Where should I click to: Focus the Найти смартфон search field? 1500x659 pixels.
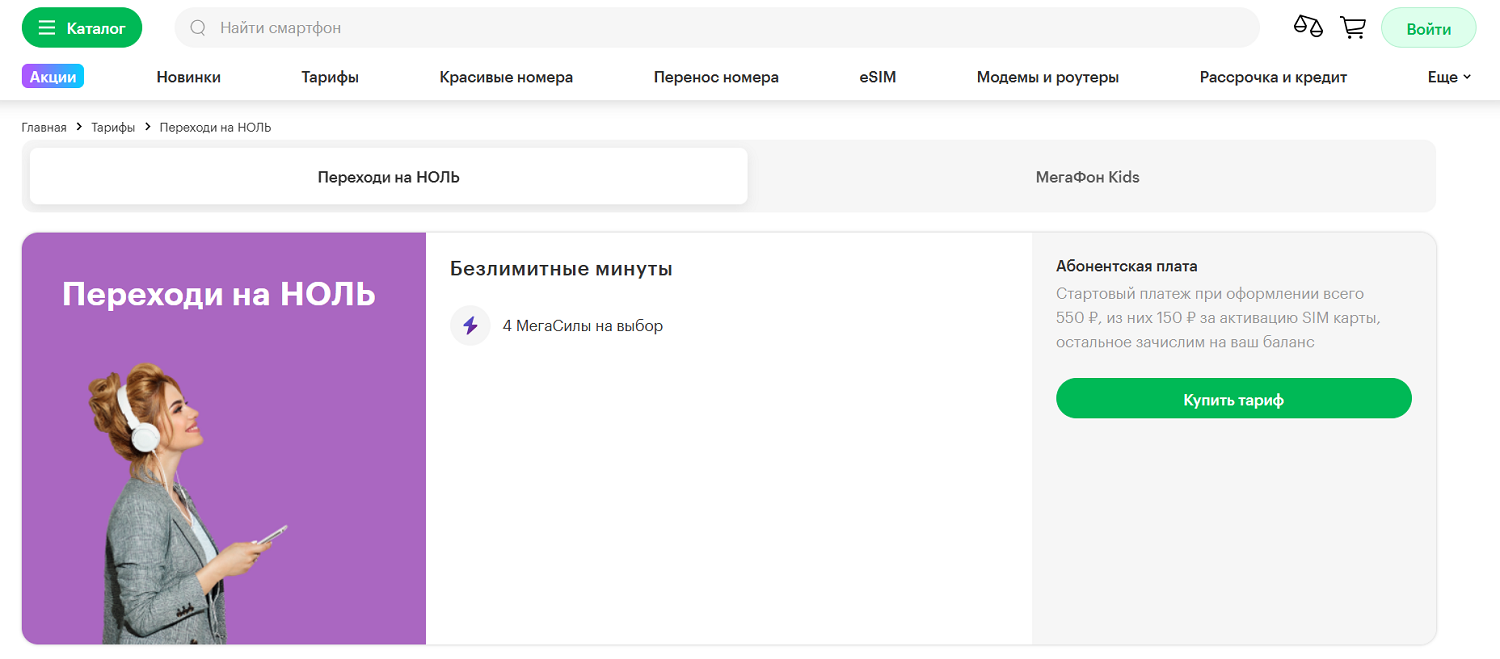[x=716, y=28]
